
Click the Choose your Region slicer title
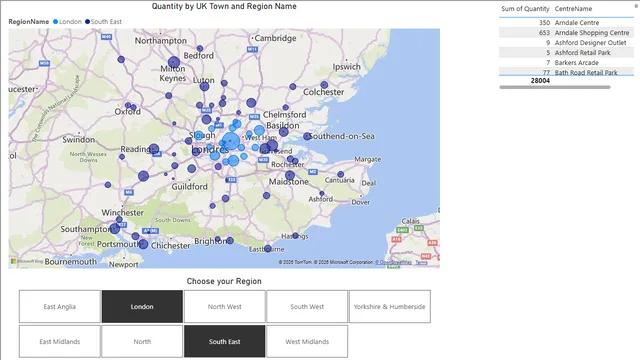point(224,281)
